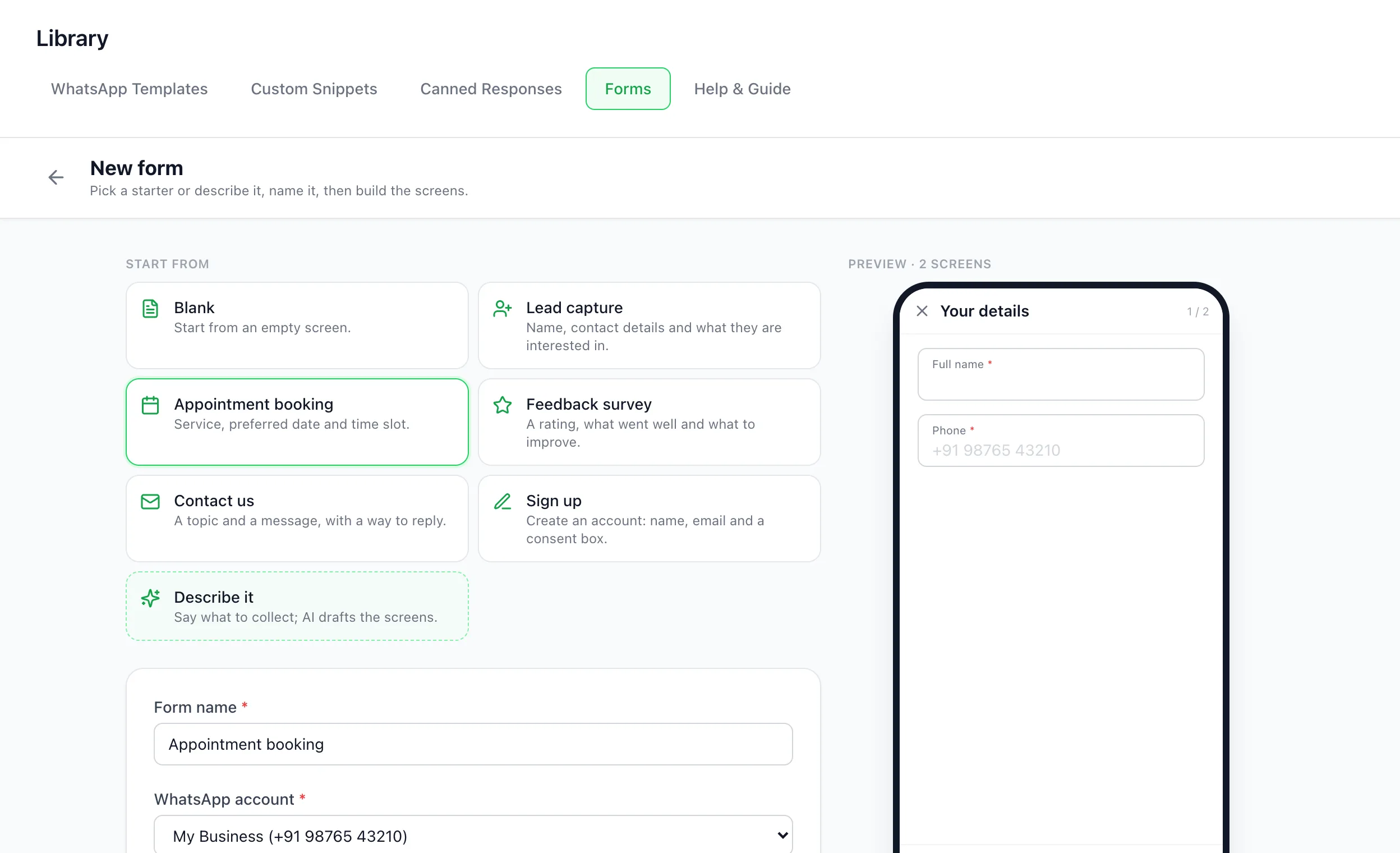
Task: Click the Contact us envelope icon
Action: (x=150, y=502)
